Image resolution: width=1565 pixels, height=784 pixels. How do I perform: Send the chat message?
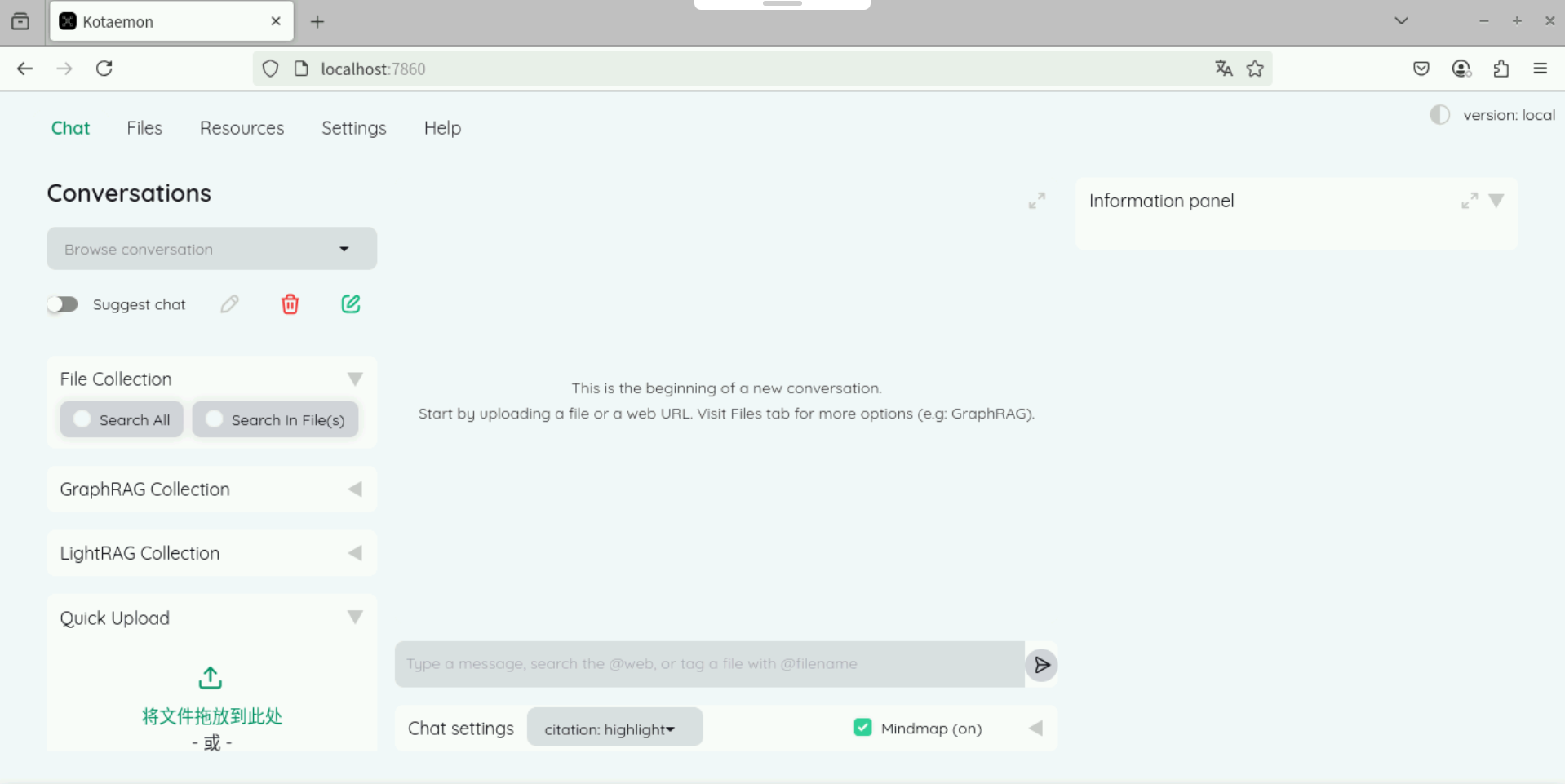click(1040, 665)
